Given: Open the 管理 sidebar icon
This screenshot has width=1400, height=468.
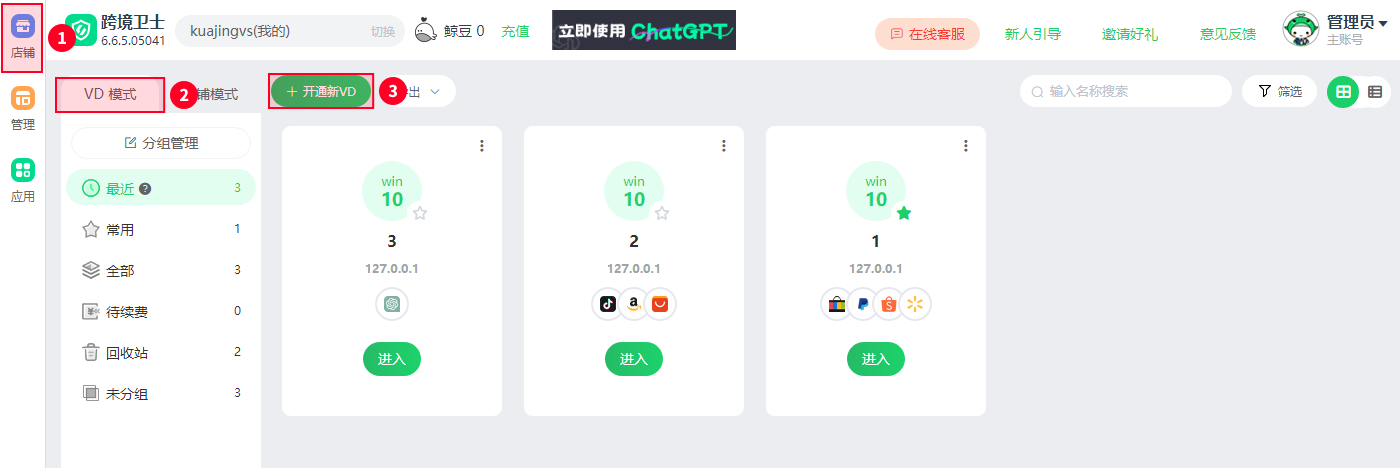Looking at the screenshot, I should (x=23, y=108).
